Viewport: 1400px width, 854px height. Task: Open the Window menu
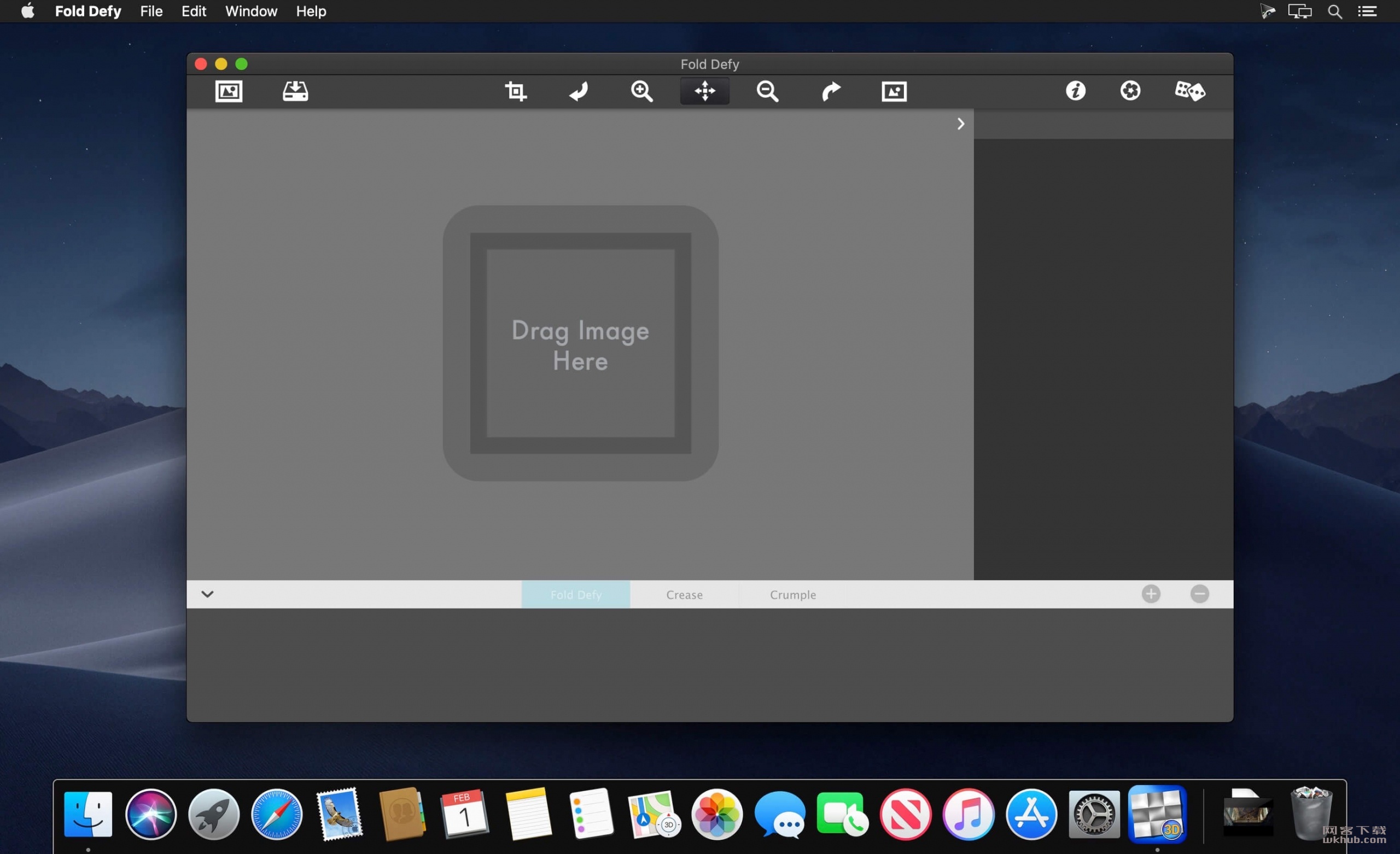coord(251,11)
